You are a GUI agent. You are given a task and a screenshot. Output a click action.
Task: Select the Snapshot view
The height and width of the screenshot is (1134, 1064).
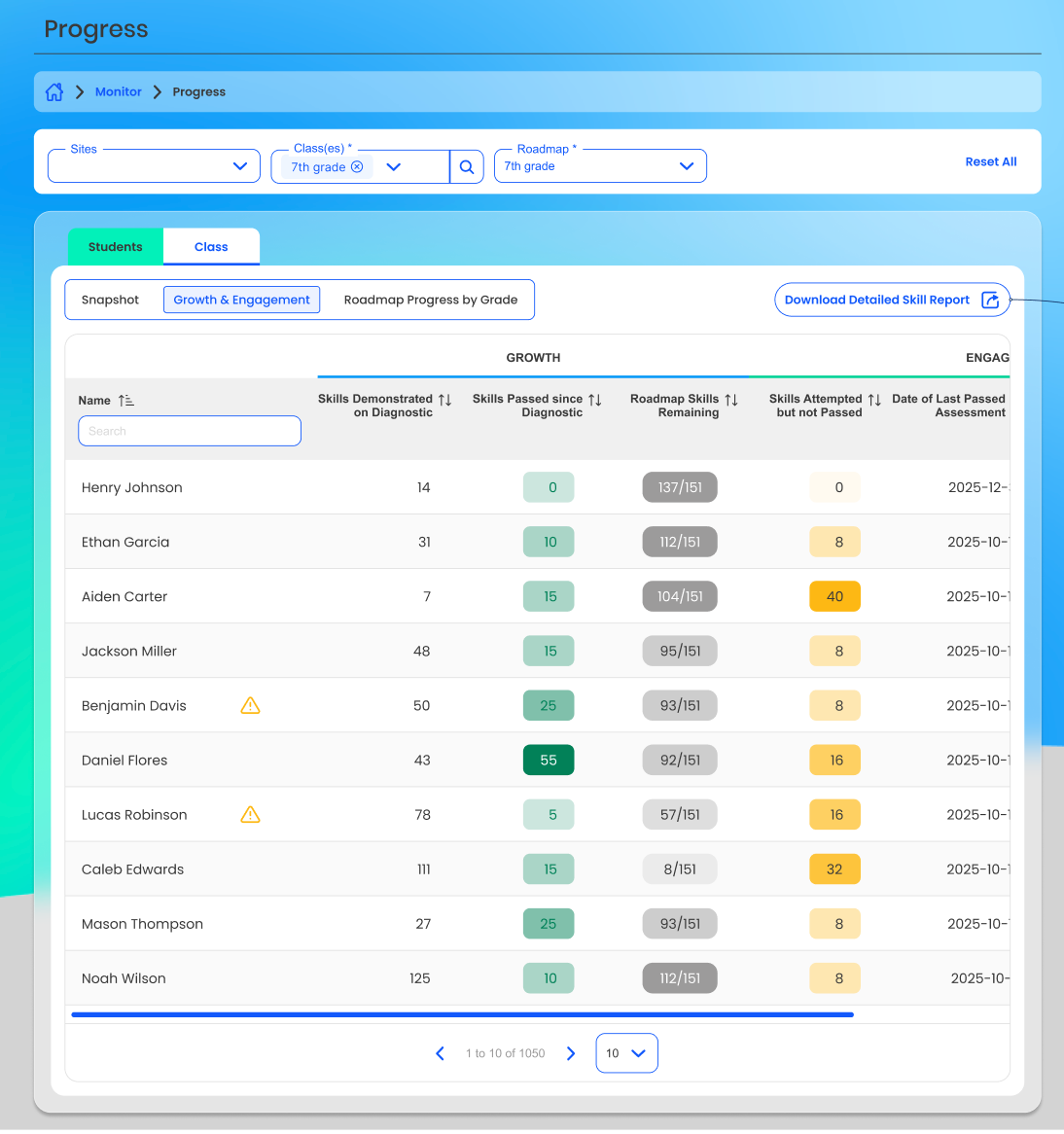pyautogui.click(x=110, y=300)
